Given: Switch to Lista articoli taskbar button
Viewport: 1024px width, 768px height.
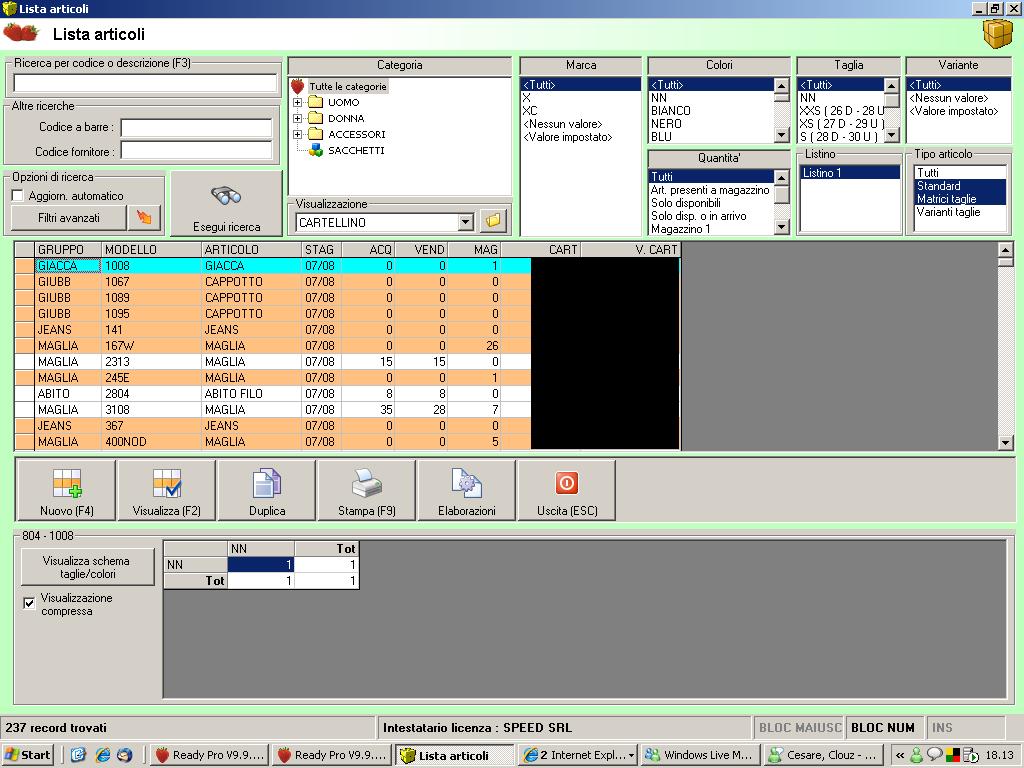Looking at the screenshot, I should pyautogui.click(x=455, y=755).
